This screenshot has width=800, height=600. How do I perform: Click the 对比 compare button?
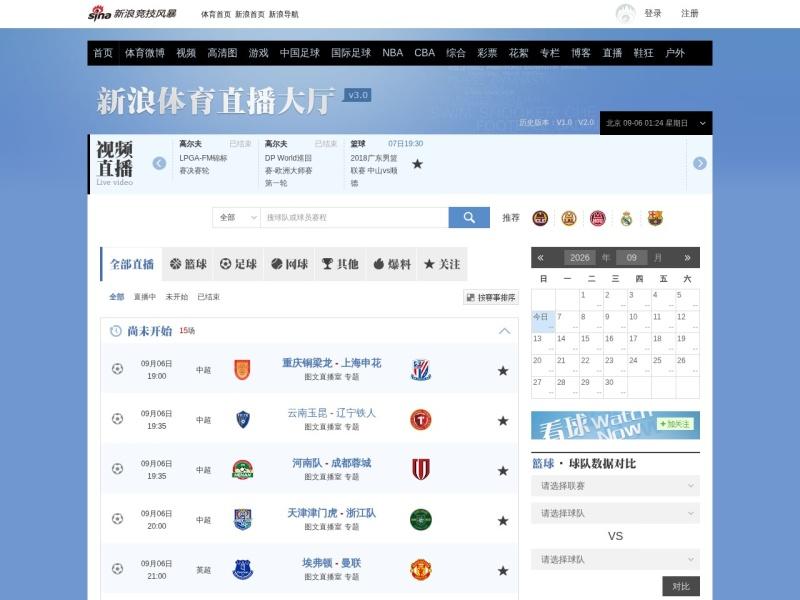(681, 586)
